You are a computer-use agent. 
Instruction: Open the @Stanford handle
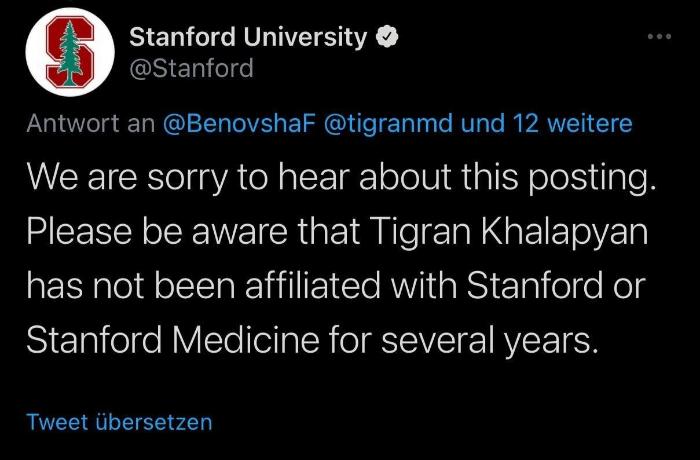click(192, 69)
